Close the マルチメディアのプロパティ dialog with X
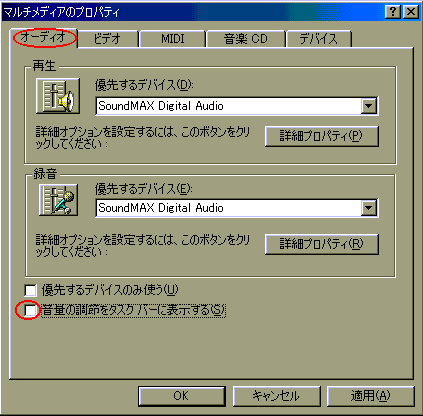Viewport: 423px width, 416px height. tap(411, 12)
